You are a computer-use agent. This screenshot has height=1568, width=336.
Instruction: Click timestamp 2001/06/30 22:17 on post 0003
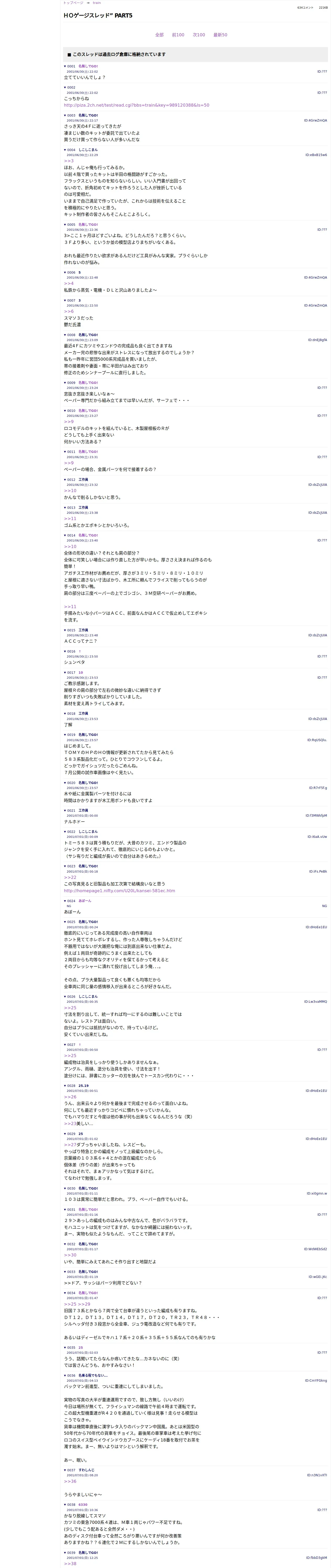coord(82,120)
